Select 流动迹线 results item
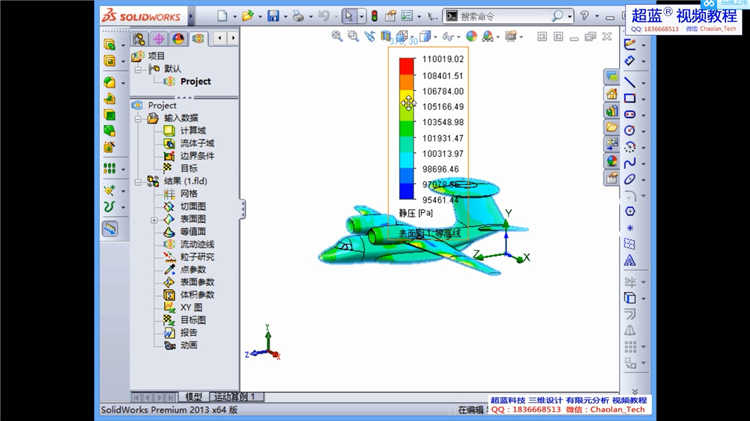Image resolution: width=750 pixels, height=421 pixels. [x=198, y=244]
